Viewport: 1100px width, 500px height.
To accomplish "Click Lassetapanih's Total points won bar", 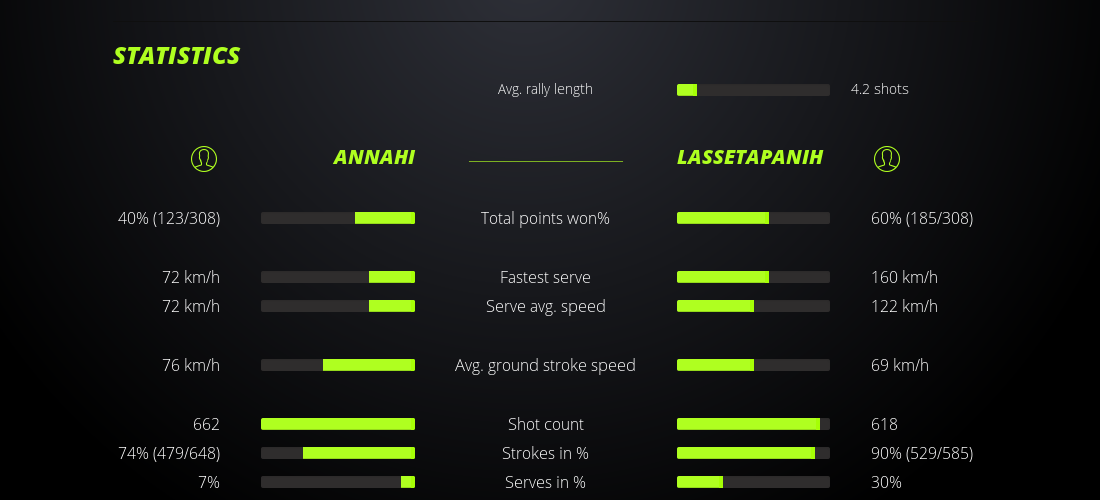I will (753, 218).
